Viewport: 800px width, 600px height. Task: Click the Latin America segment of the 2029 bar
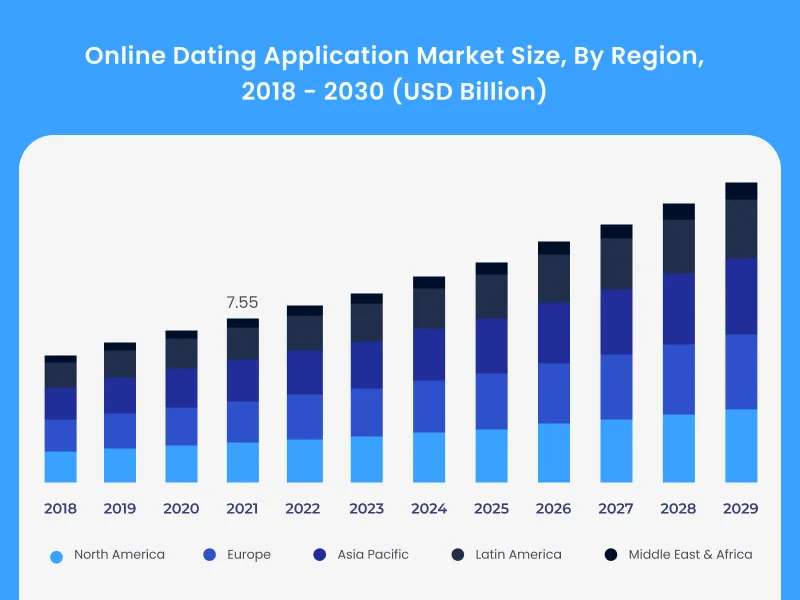pyautogui.click(x=741, y=229)
